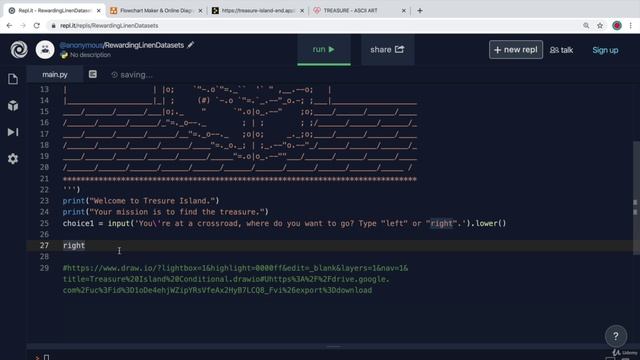Viewport: 640px width, 360px height.
Task: Click the help question mark button
Action: 616,336
